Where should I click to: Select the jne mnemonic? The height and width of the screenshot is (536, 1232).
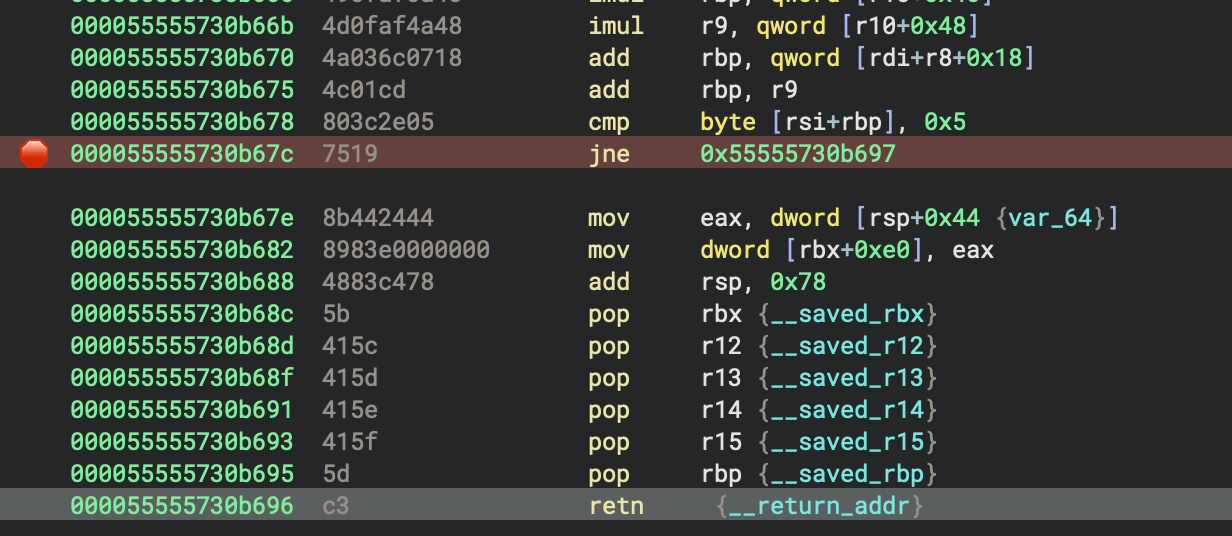(609, 154)
